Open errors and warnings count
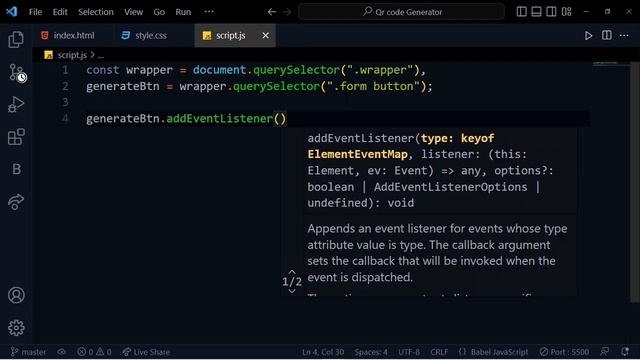 [x=94, y=352]
